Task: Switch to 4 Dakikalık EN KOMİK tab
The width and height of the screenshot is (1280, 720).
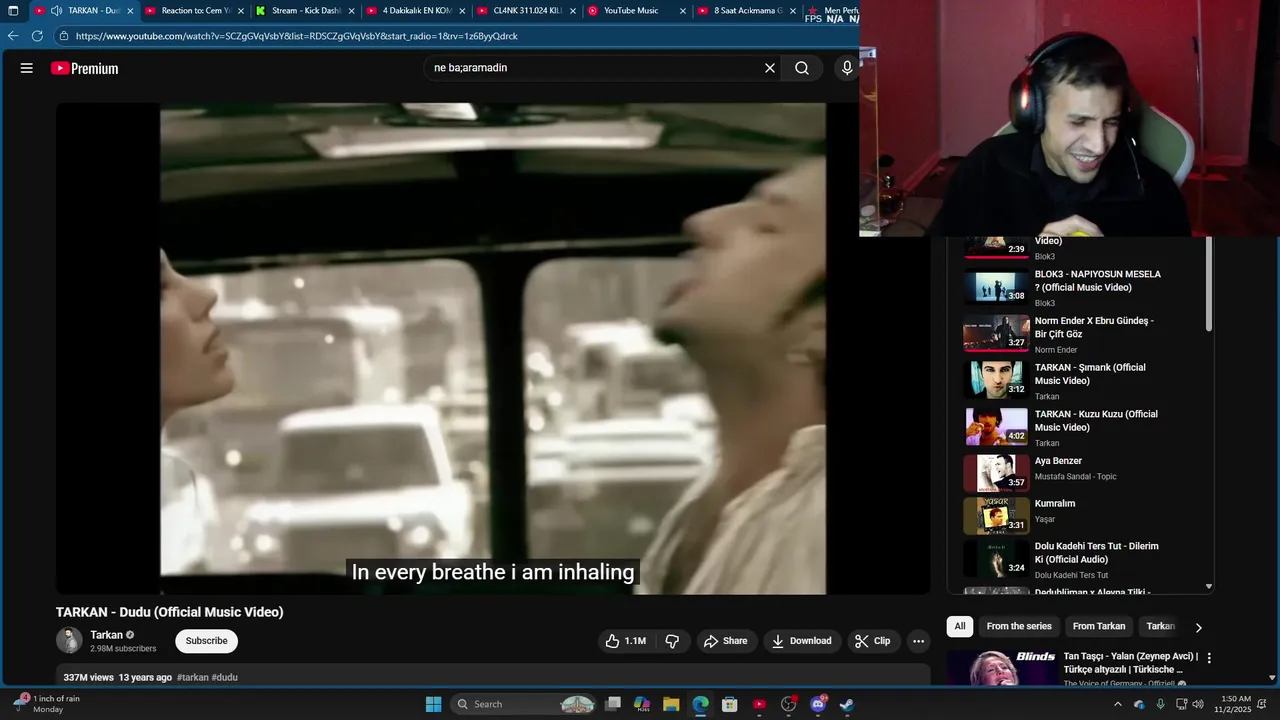Action: (417, 11)
